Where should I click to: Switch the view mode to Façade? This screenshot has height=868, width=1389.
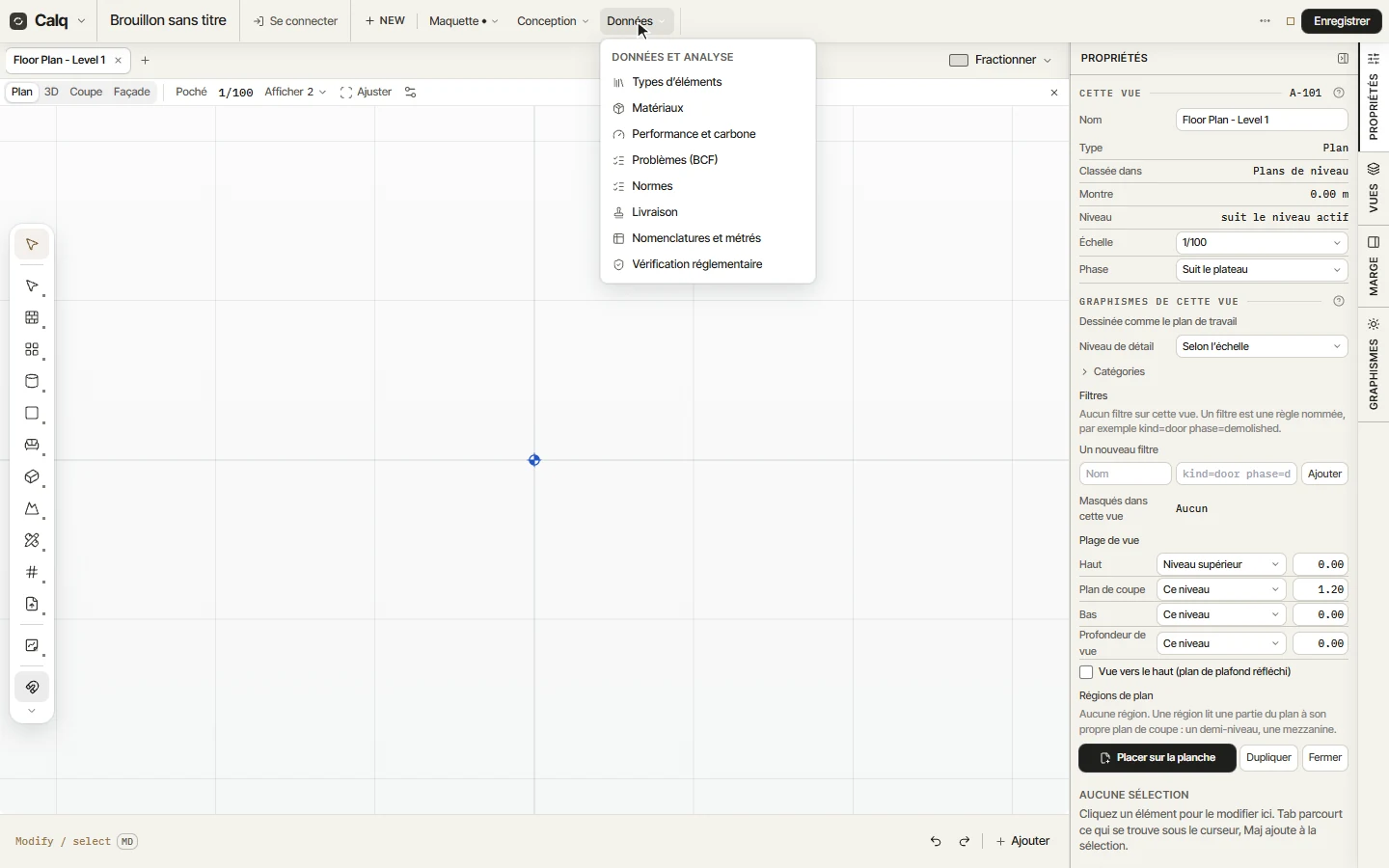click(132, 93)
